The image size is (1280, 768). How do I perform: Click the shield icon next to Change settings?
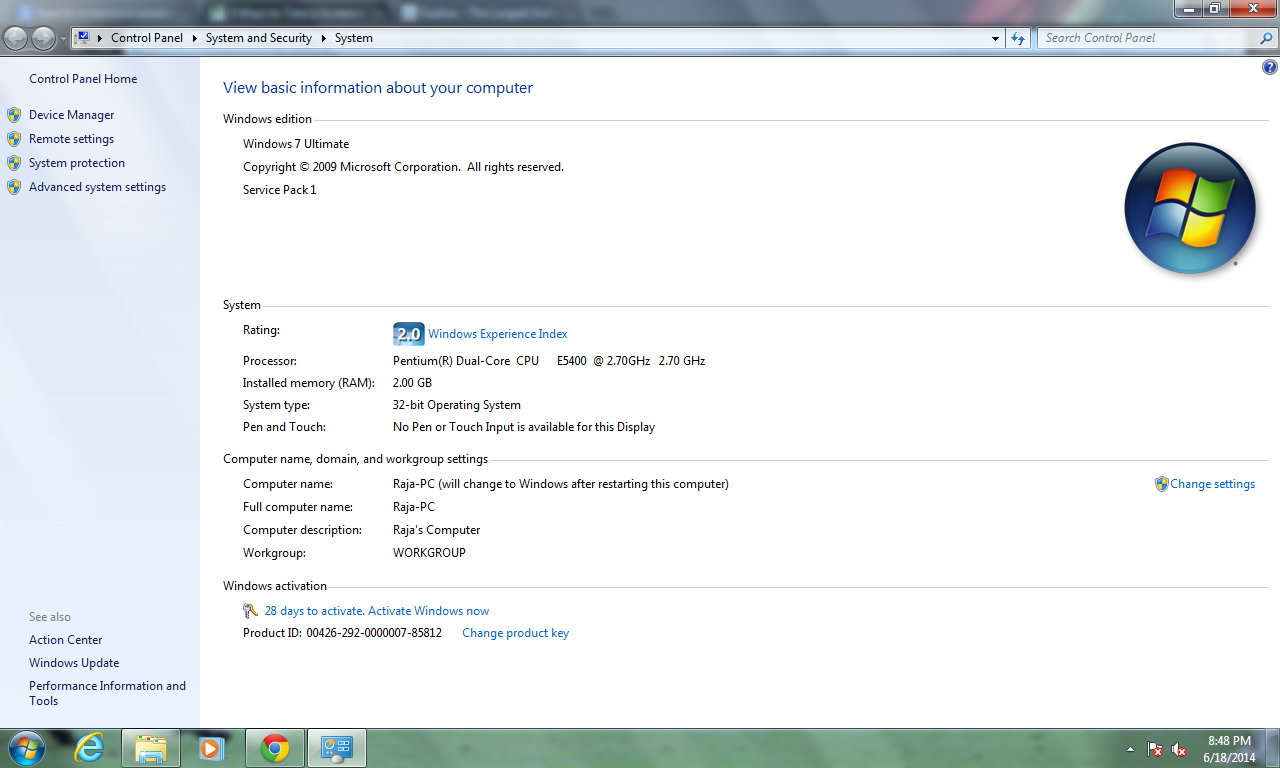tap(1161, 484)
